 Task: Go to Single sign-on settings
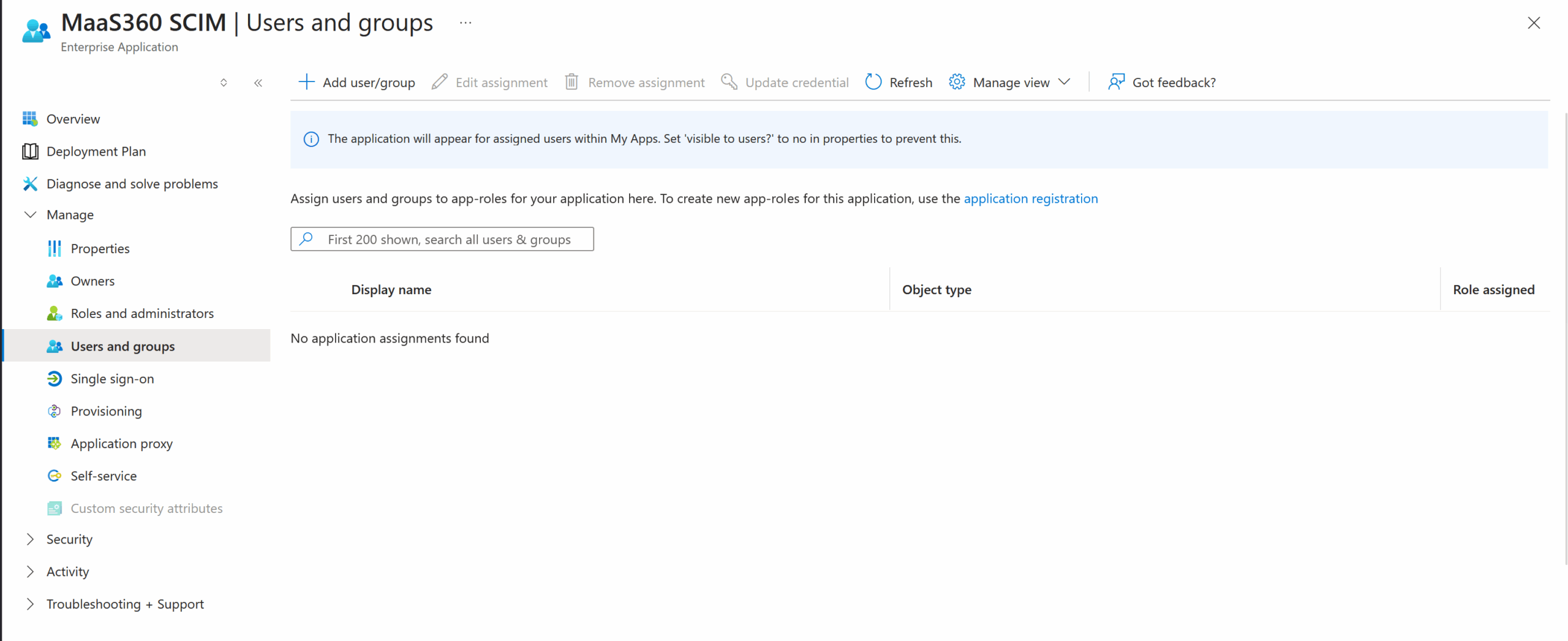[x=112, y=379]
